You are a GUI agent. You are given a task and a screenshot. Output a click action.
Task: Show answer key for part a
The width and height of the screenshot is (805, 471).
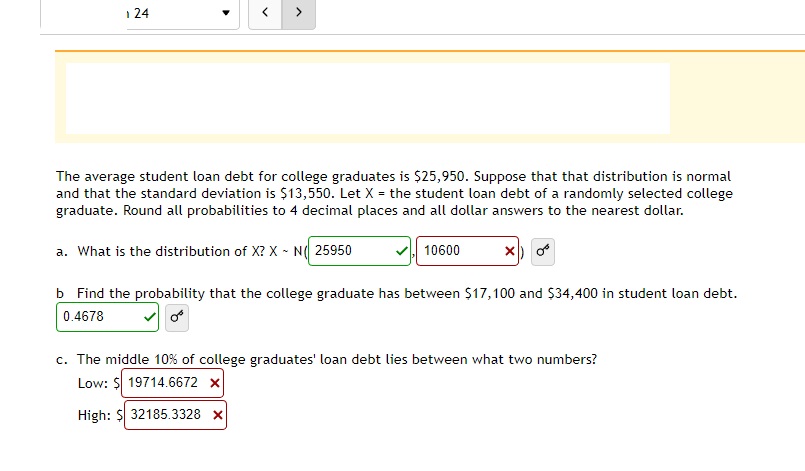(543, 252)
